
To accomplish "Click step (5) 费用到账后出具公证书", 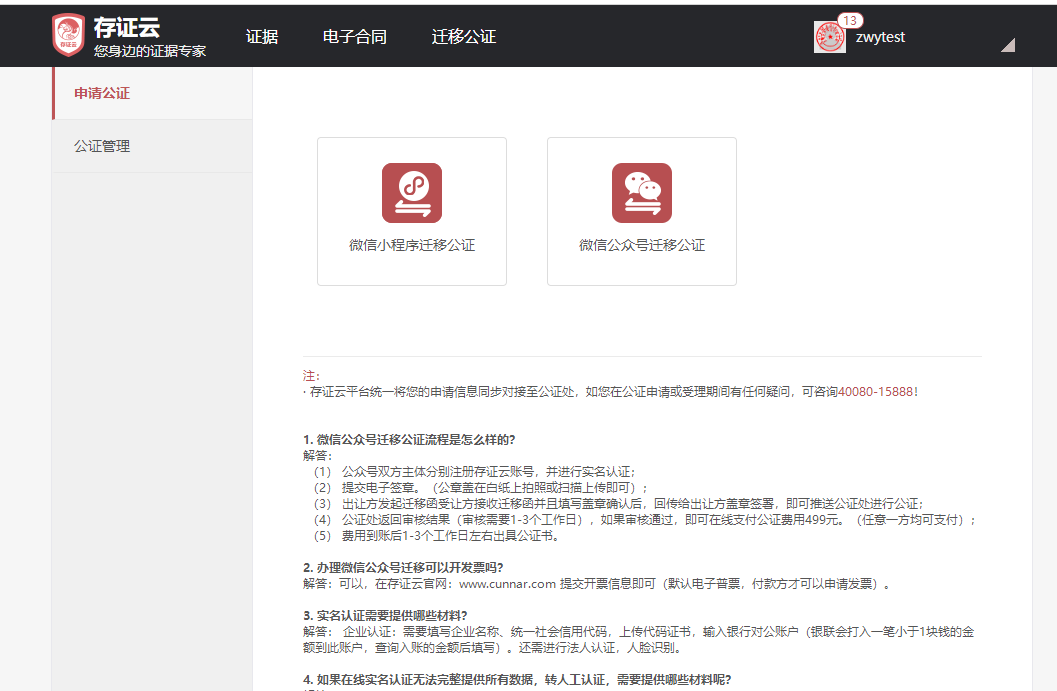I will [436, 536].
